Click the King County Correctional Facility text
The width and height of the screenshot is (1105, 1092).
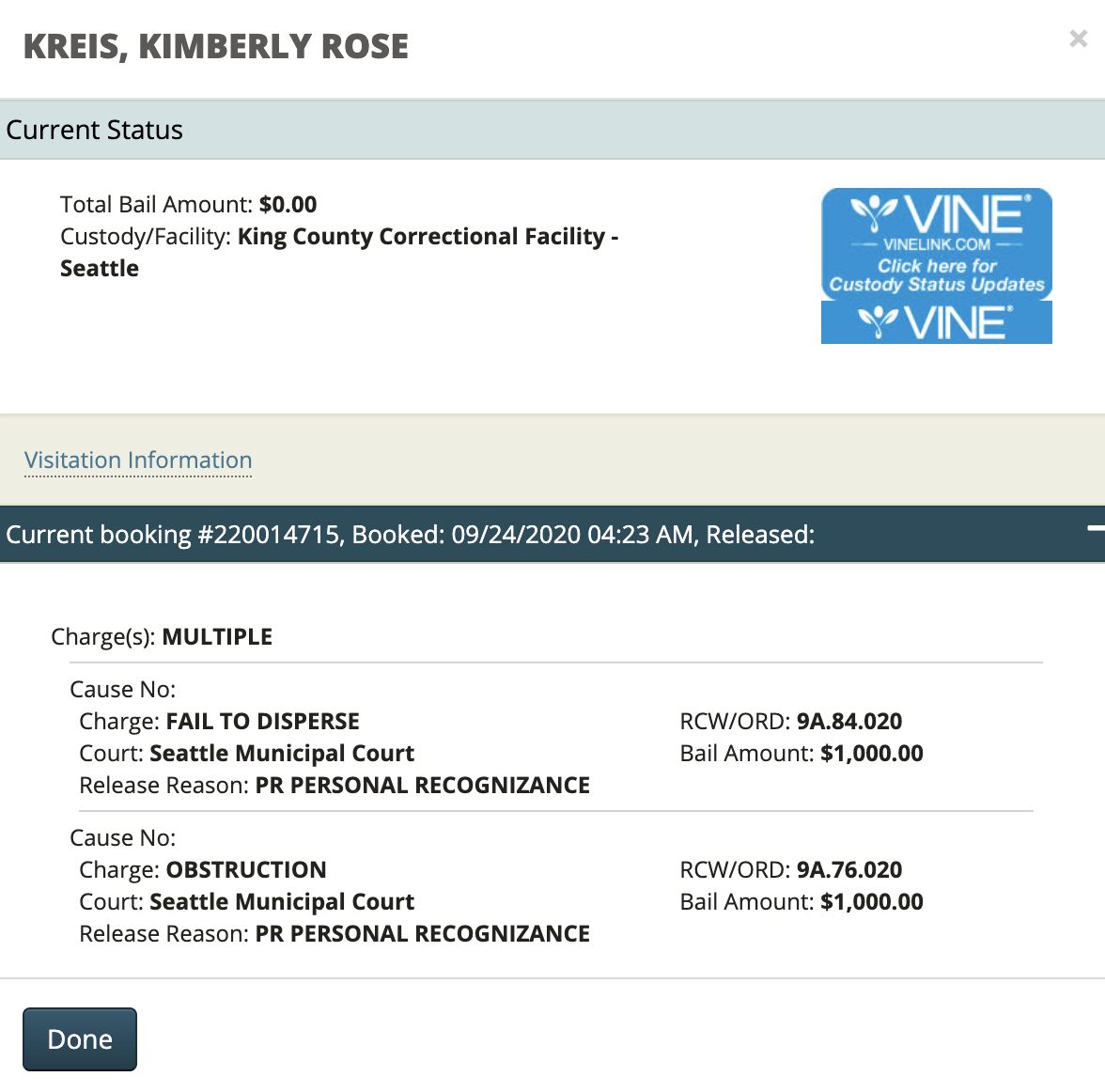click(x=422, y=236)
